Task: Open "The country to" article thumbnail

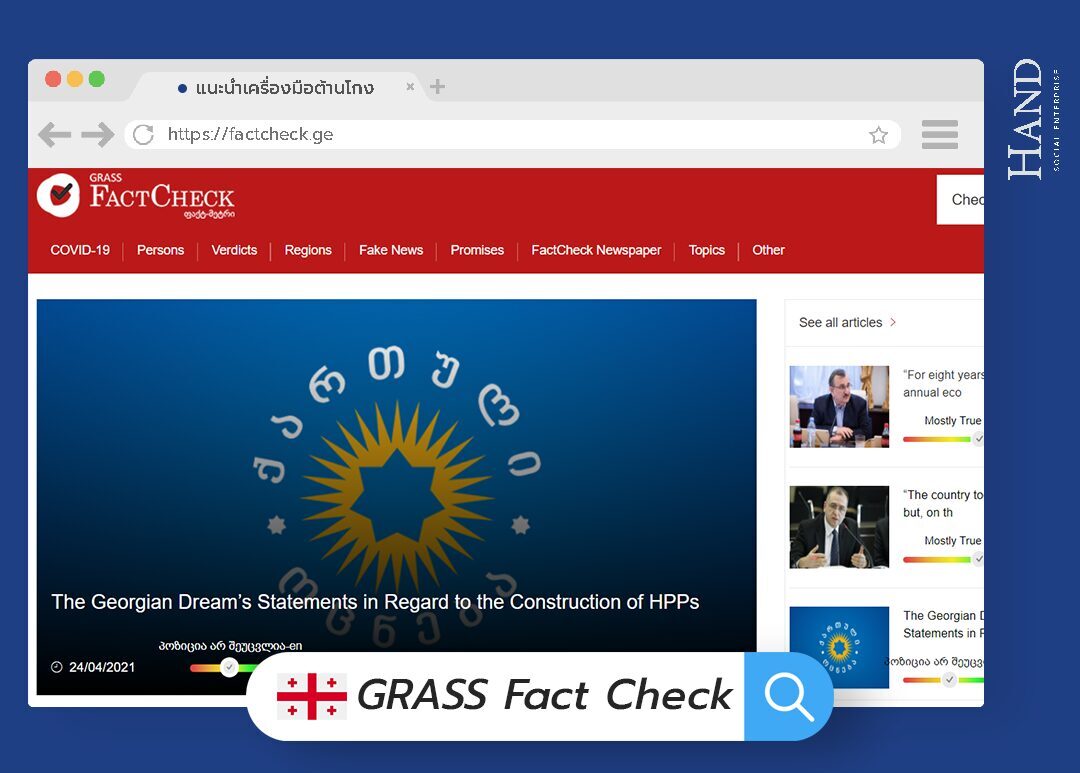Action: (x=839, y=527)
